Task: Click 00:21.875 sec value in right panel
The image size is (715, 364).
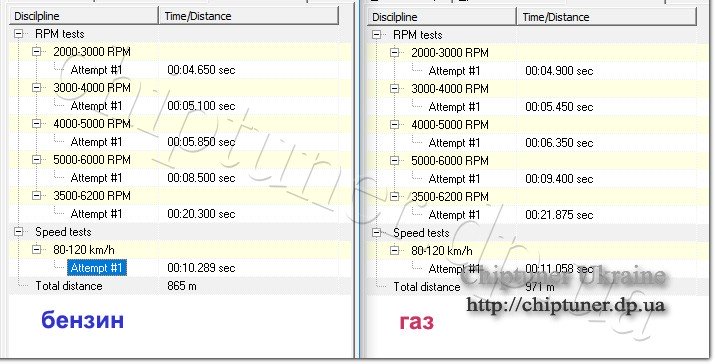Action: [x=559, y=215]
